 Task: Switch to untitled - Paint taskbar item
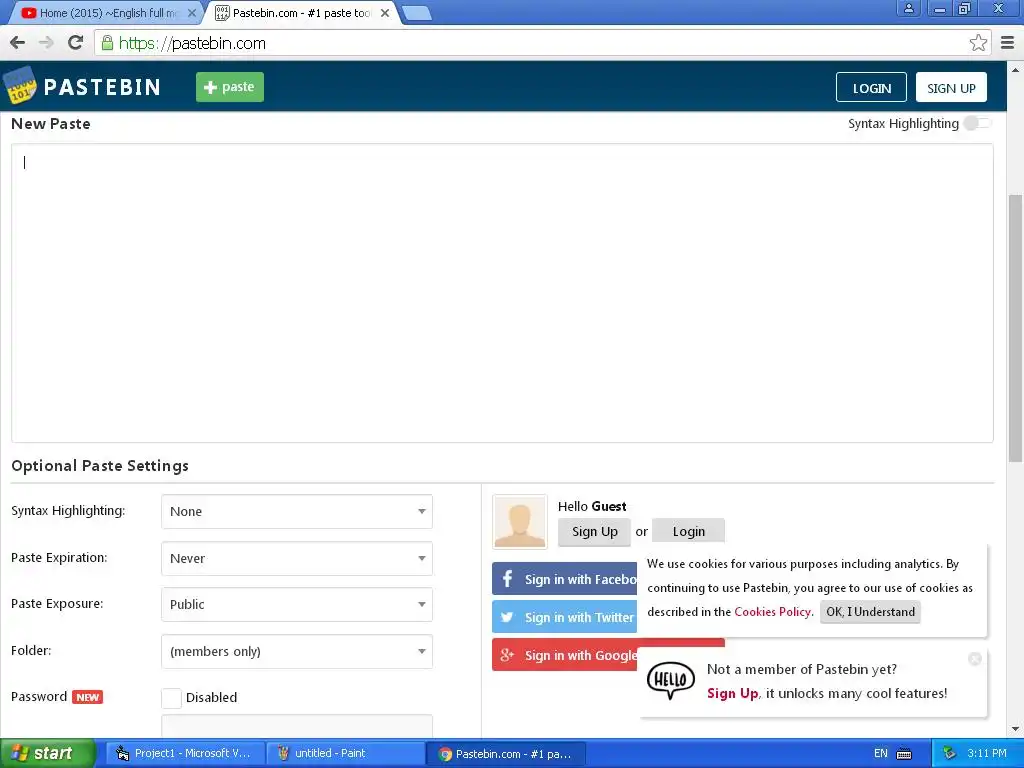pyautogui.click(x=346, y=754)
